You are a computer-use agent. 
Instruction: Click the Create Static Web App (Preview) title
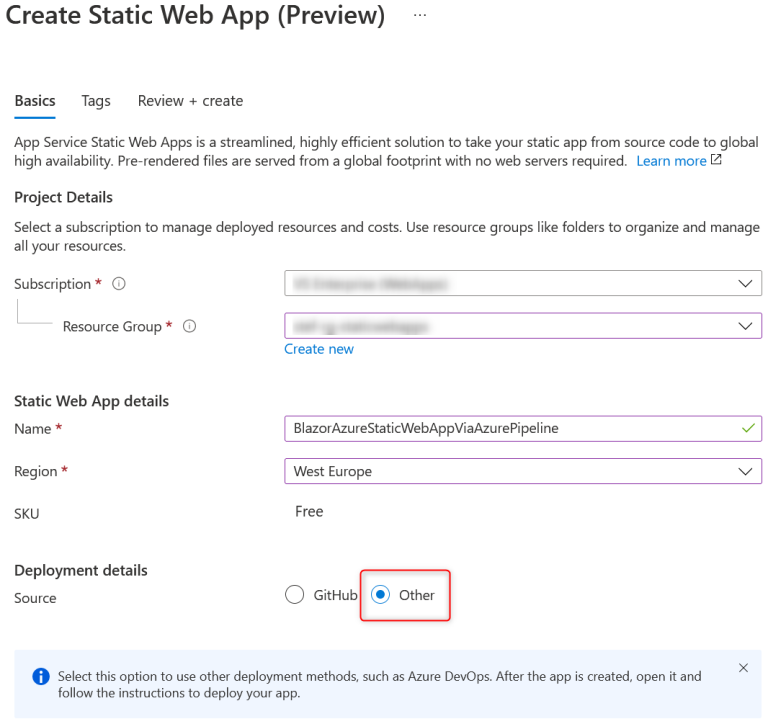pyautogui.click(x=195, y=16)
